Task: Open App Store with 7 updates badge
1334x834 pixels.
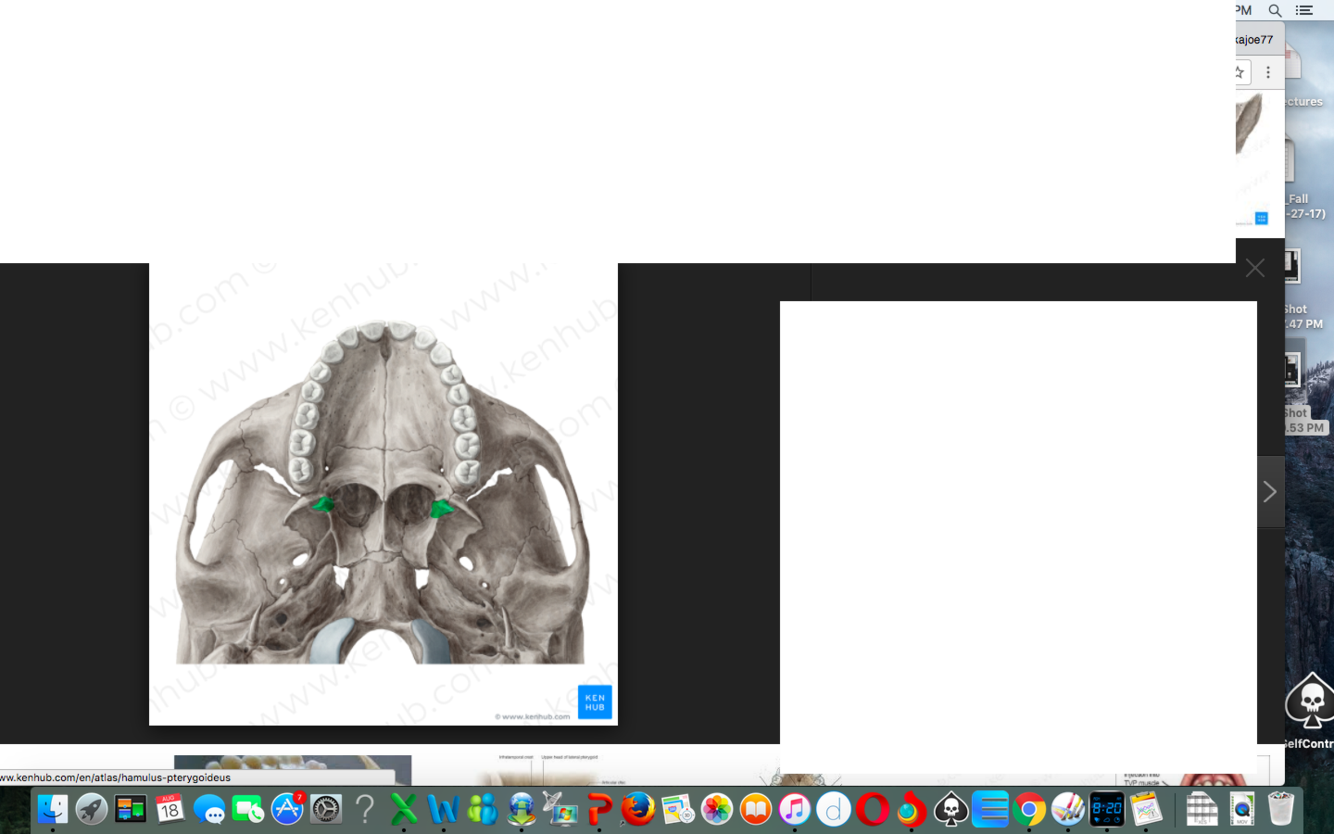Action: [287, 808]
